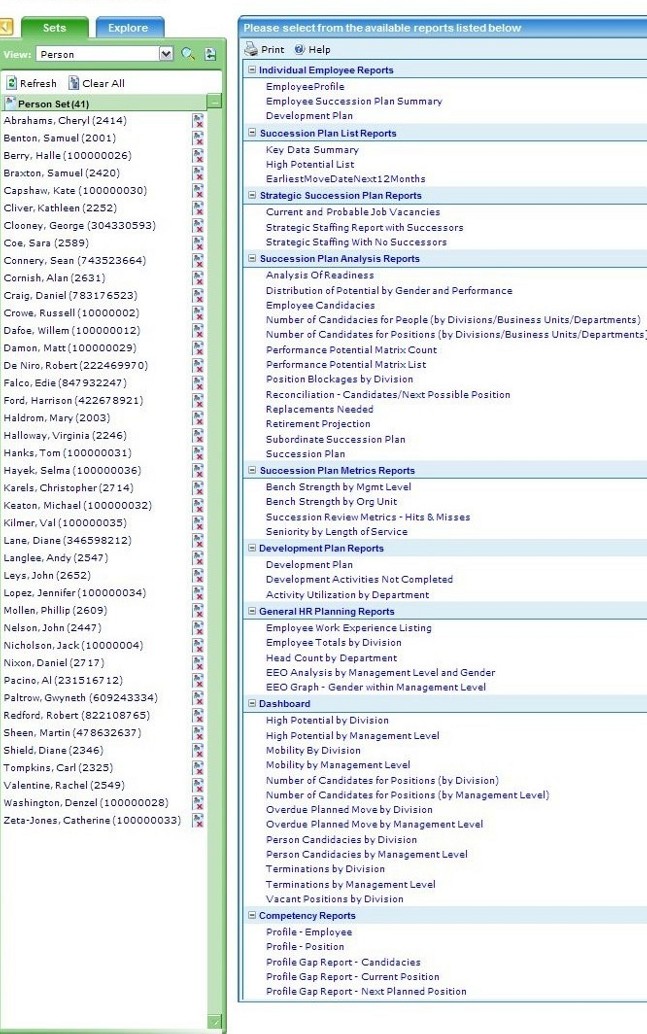Image resolution: width=647 pixels, height=1034 pixels.
Task: Remove Clooney, George using row icon
Action: coord(198,226)
